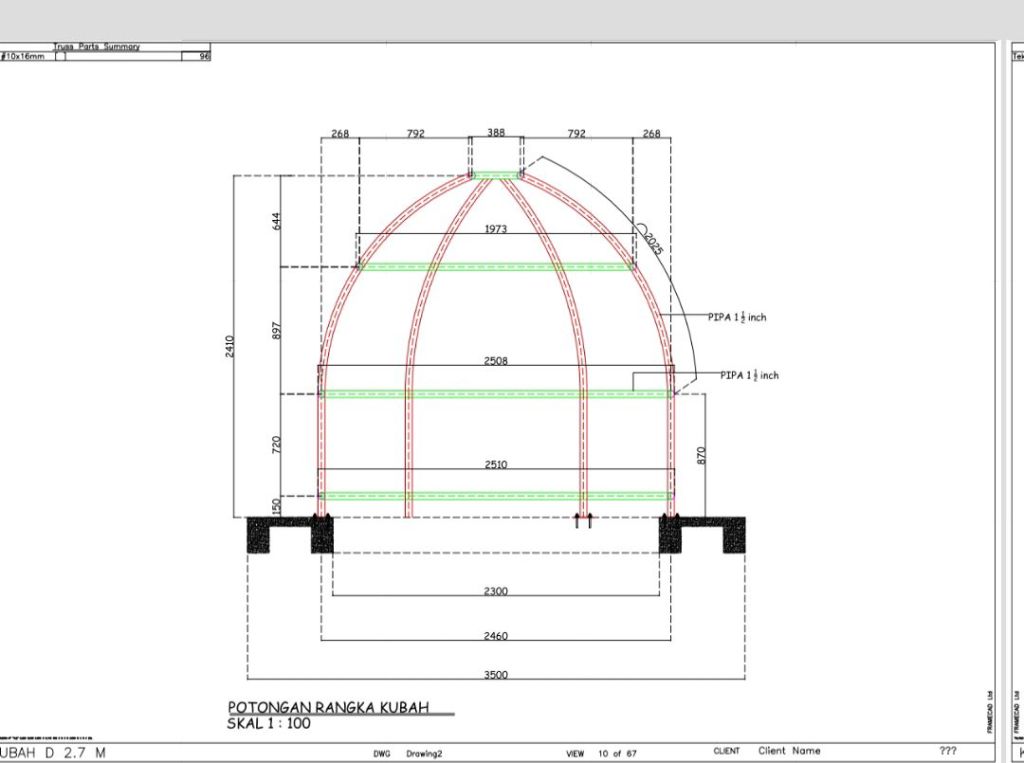Click the 2300 inner span dimension
The width and height of the screenshot is (1024, 763).
496,591
